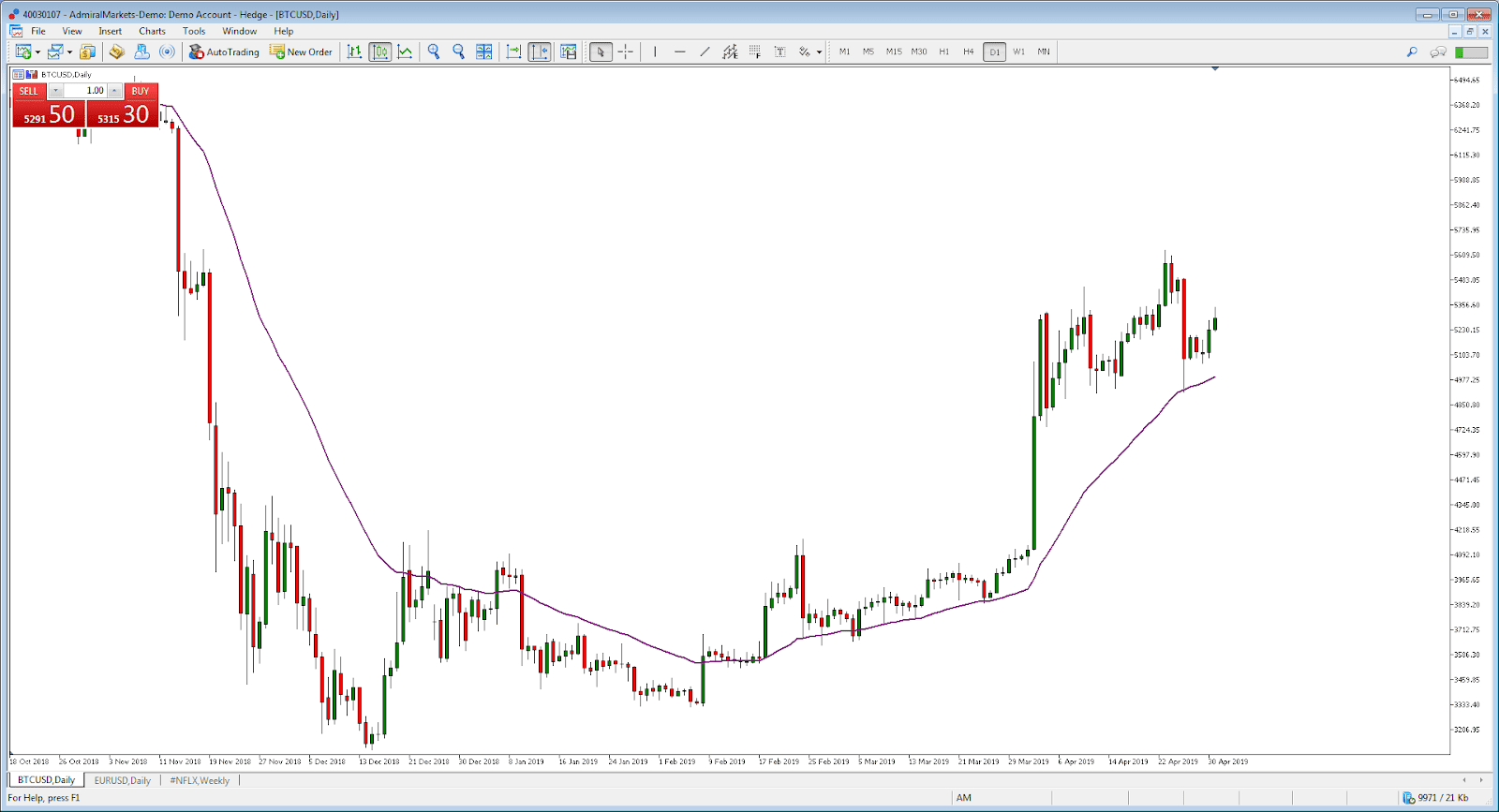Toggle auto scroll chart to end
The width and height of the screenshot is (1499, 812).
[x=513, y=52]
